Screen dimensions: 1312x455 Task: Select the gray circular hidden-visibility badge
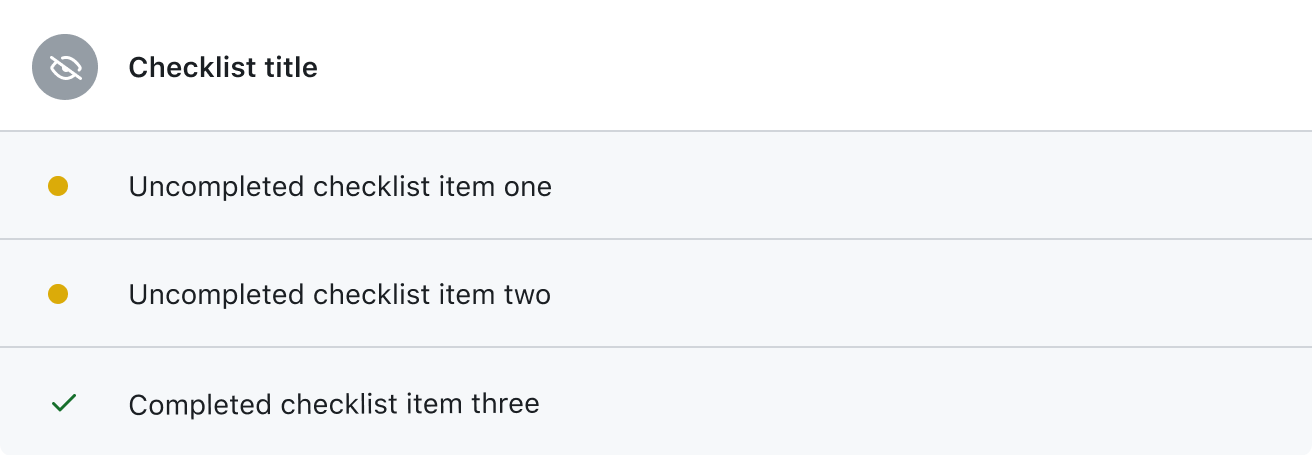click(x=65, y=67)
